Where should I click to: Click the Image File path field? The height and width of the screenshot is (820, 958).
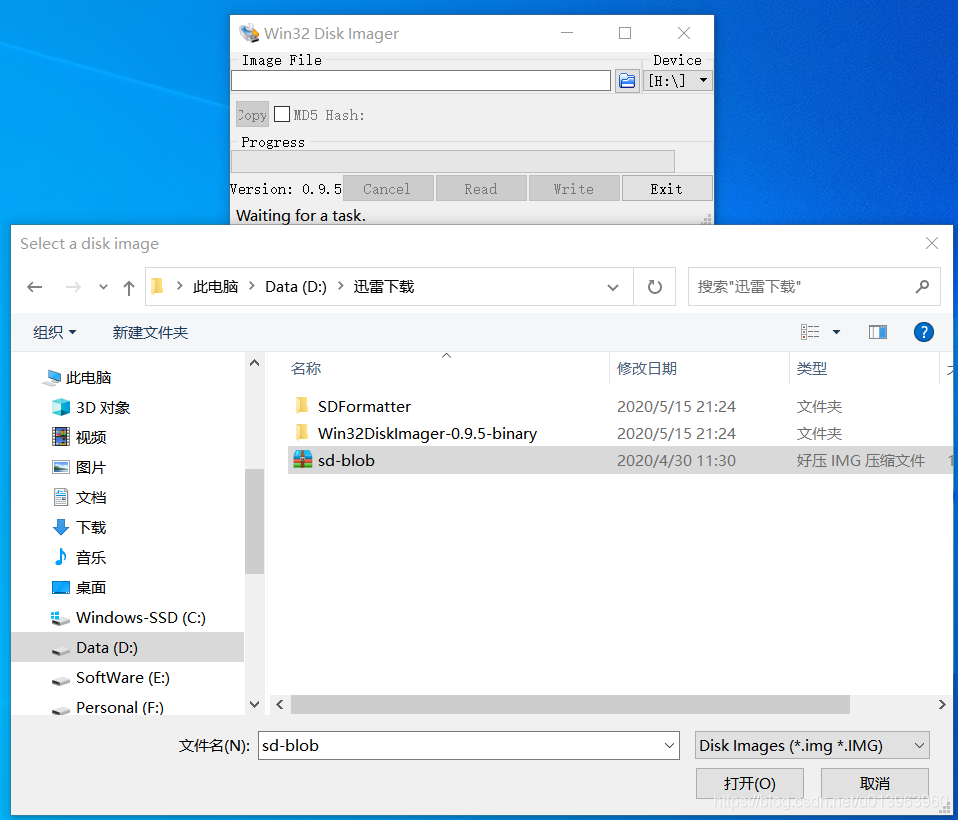point(421,81)
